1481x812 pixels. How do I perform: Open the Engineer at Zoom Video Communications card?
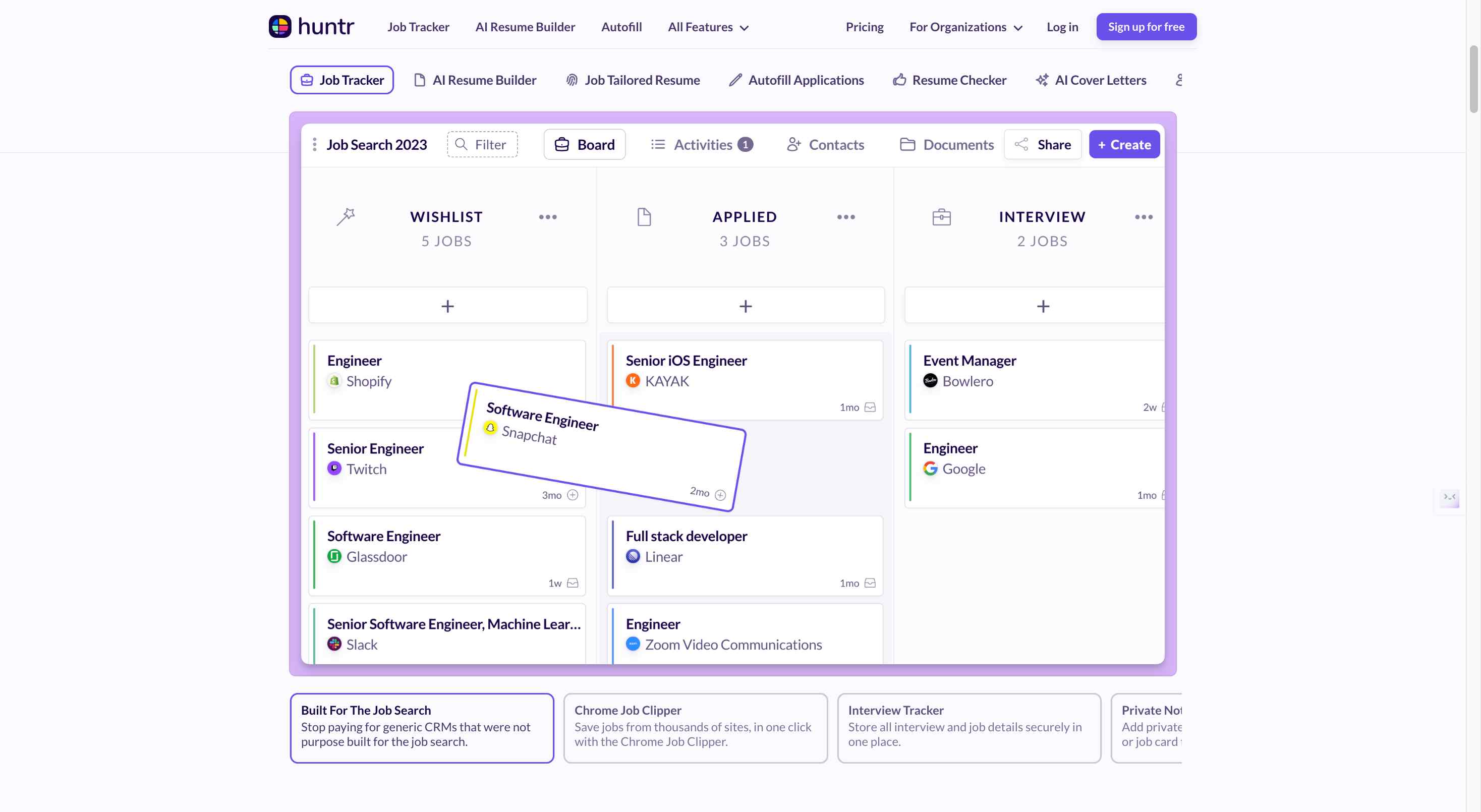pos(745,633)
